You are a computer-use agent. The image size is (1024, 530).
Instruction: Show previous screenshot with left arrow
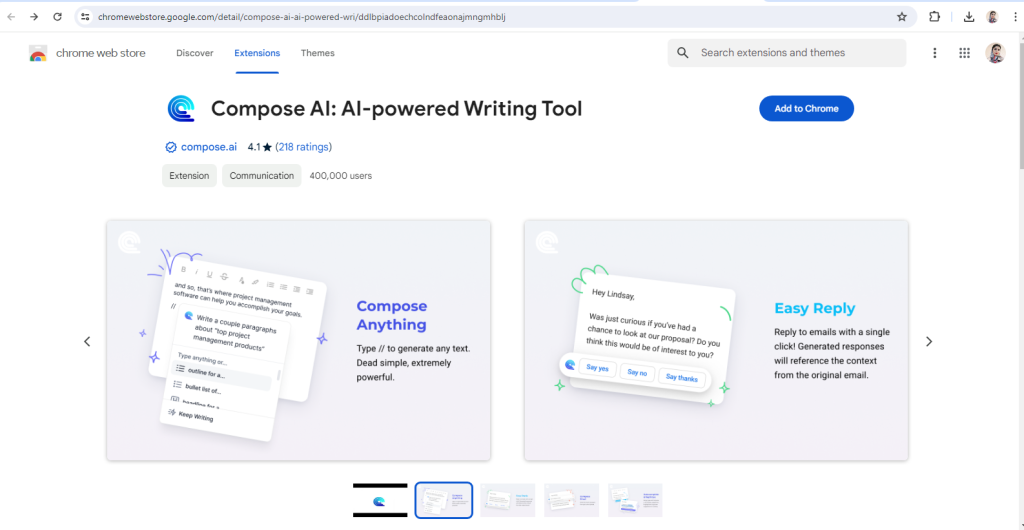87,342
